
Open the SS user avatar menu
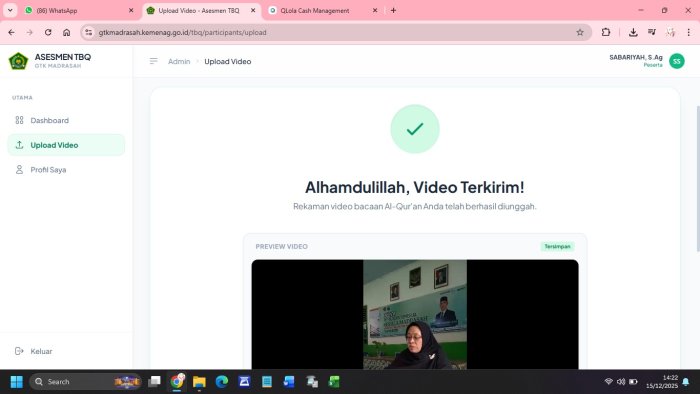(676, 61)
